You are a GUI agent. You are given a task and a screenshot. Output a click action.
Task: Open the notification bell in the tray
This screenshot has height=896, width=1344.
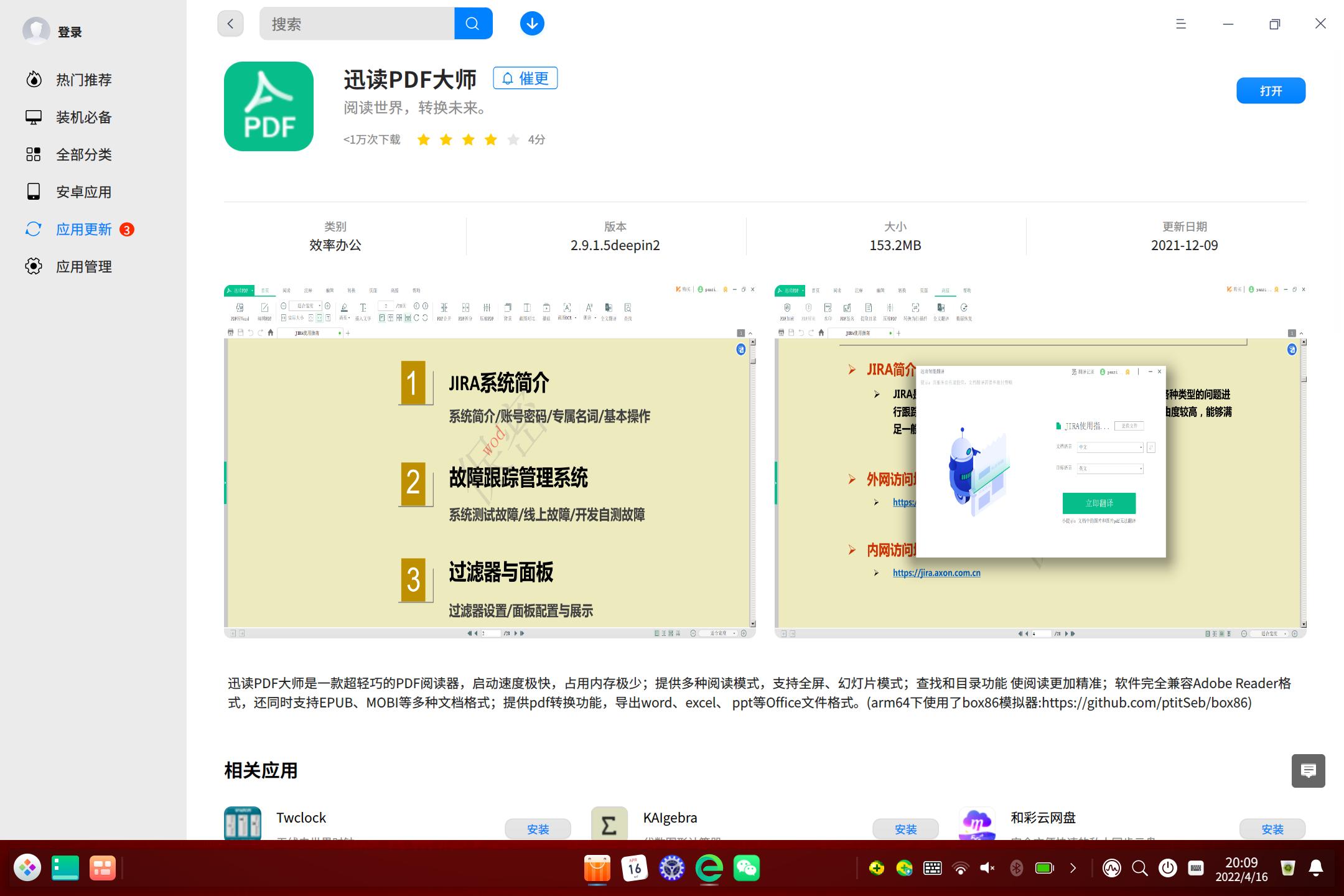1315,867
